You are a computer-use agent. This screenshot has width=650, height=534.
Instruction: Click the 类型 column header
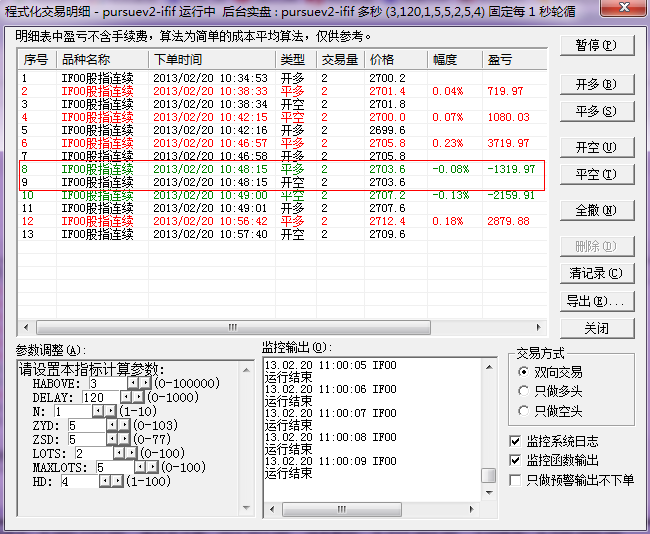coord(296,60)
